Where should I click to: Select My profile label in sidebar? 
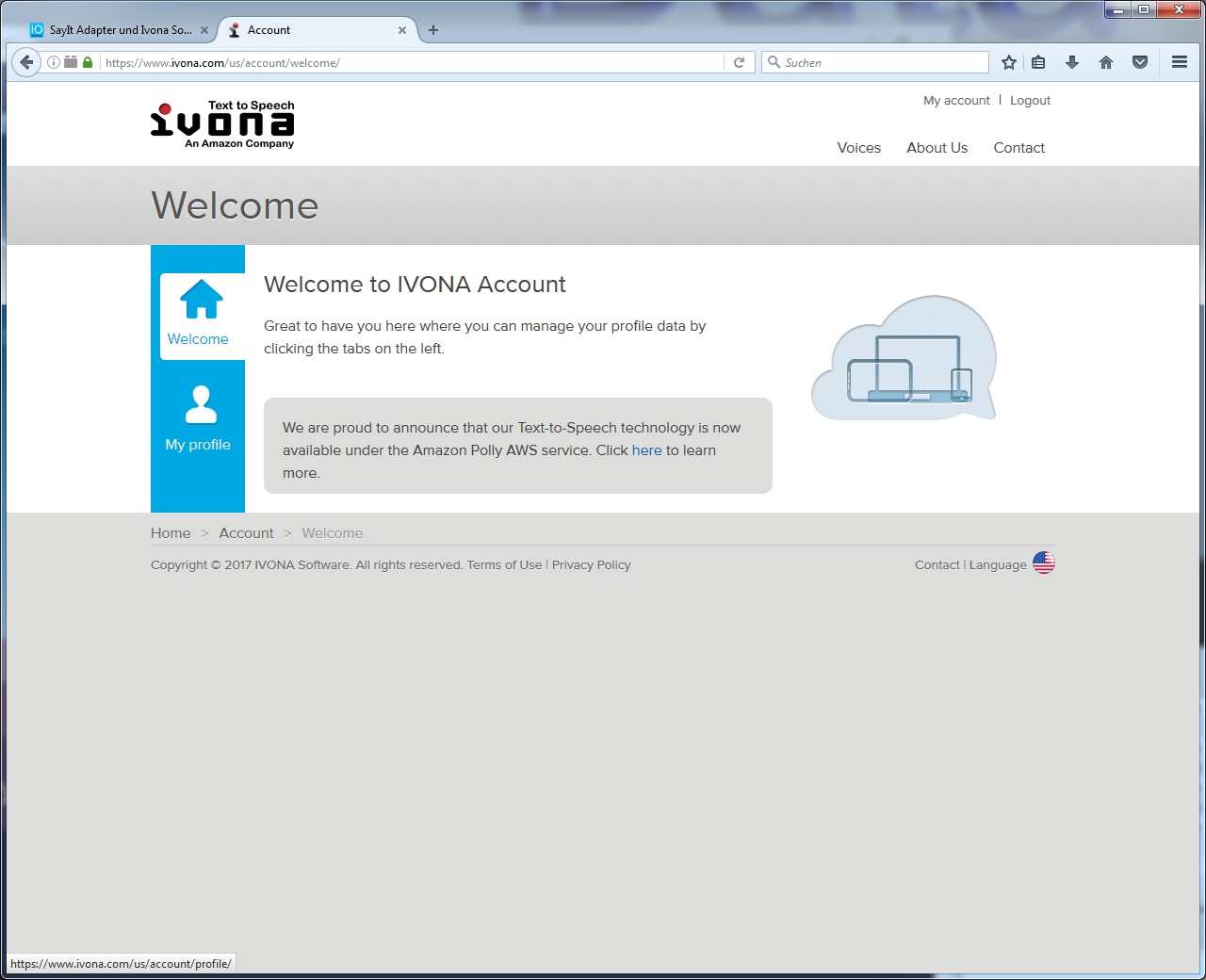point(198,445)
